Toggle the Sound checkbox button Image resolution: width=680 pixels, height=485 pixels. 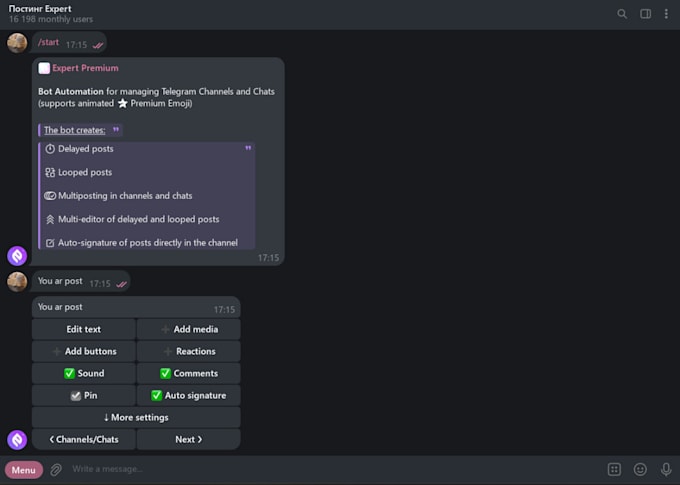click(84, 373)
